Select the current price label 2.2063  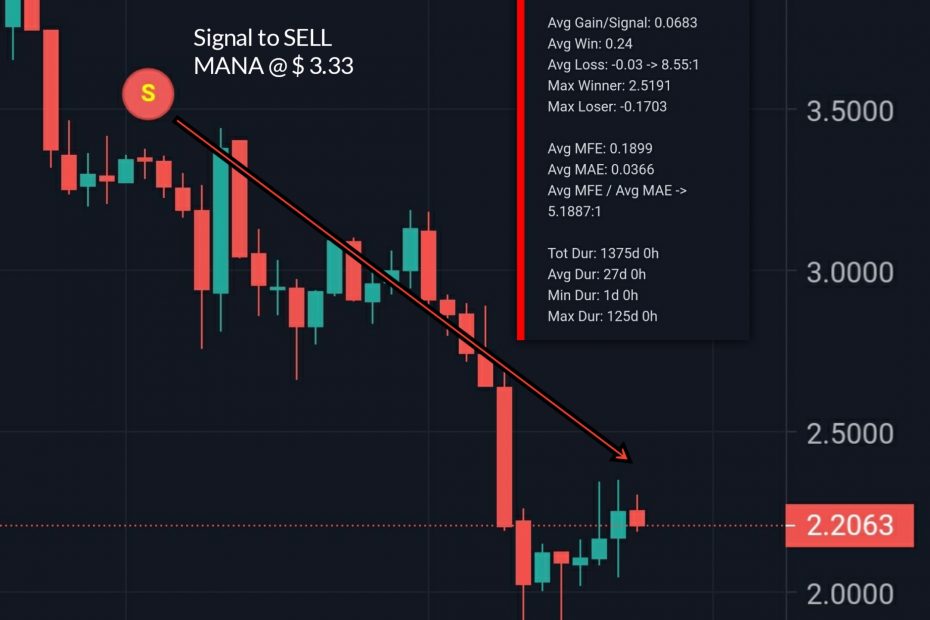click(849, 525)
